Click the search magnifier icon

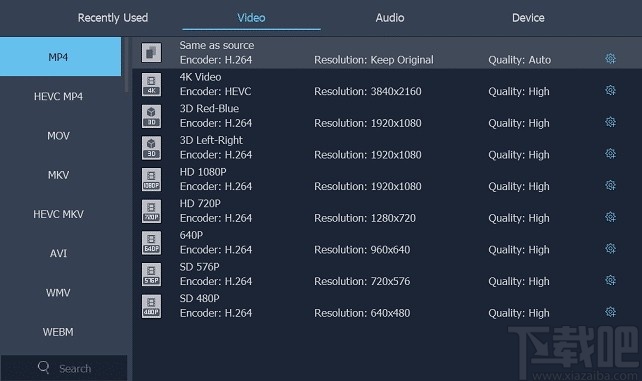[44, 367]
